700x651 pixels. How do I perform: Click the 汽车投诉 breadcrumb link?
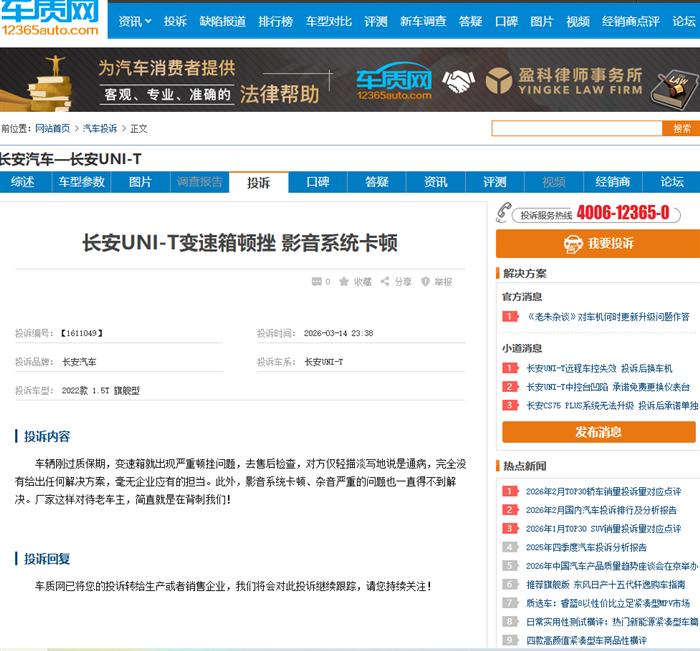[x=99, y=128]
